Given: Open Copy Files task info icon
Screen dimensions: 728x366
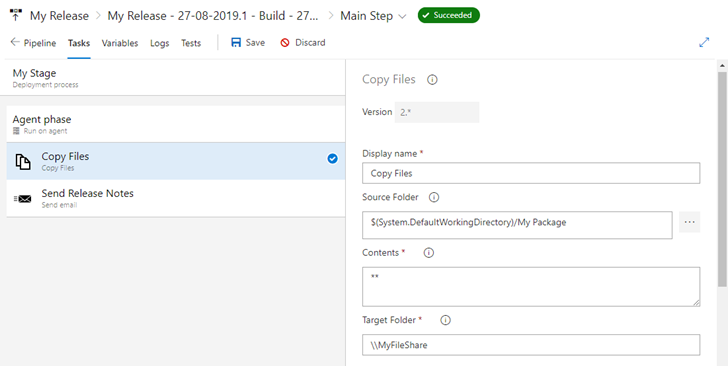Looking at the screenshot, I should pos(432,80).
